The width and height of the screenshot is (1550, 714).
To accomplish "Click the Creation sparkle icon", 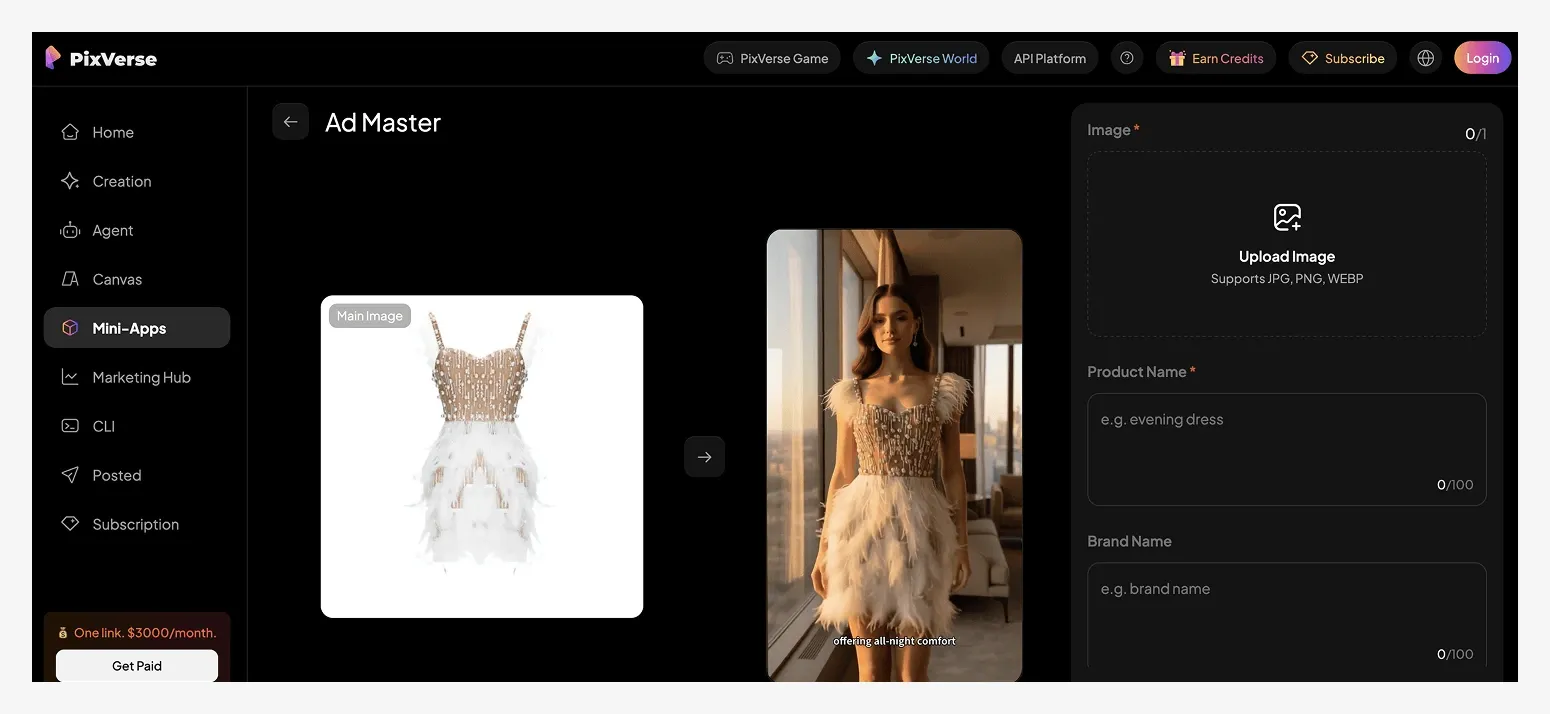I will pyautogui.click(x=70, y=181).
